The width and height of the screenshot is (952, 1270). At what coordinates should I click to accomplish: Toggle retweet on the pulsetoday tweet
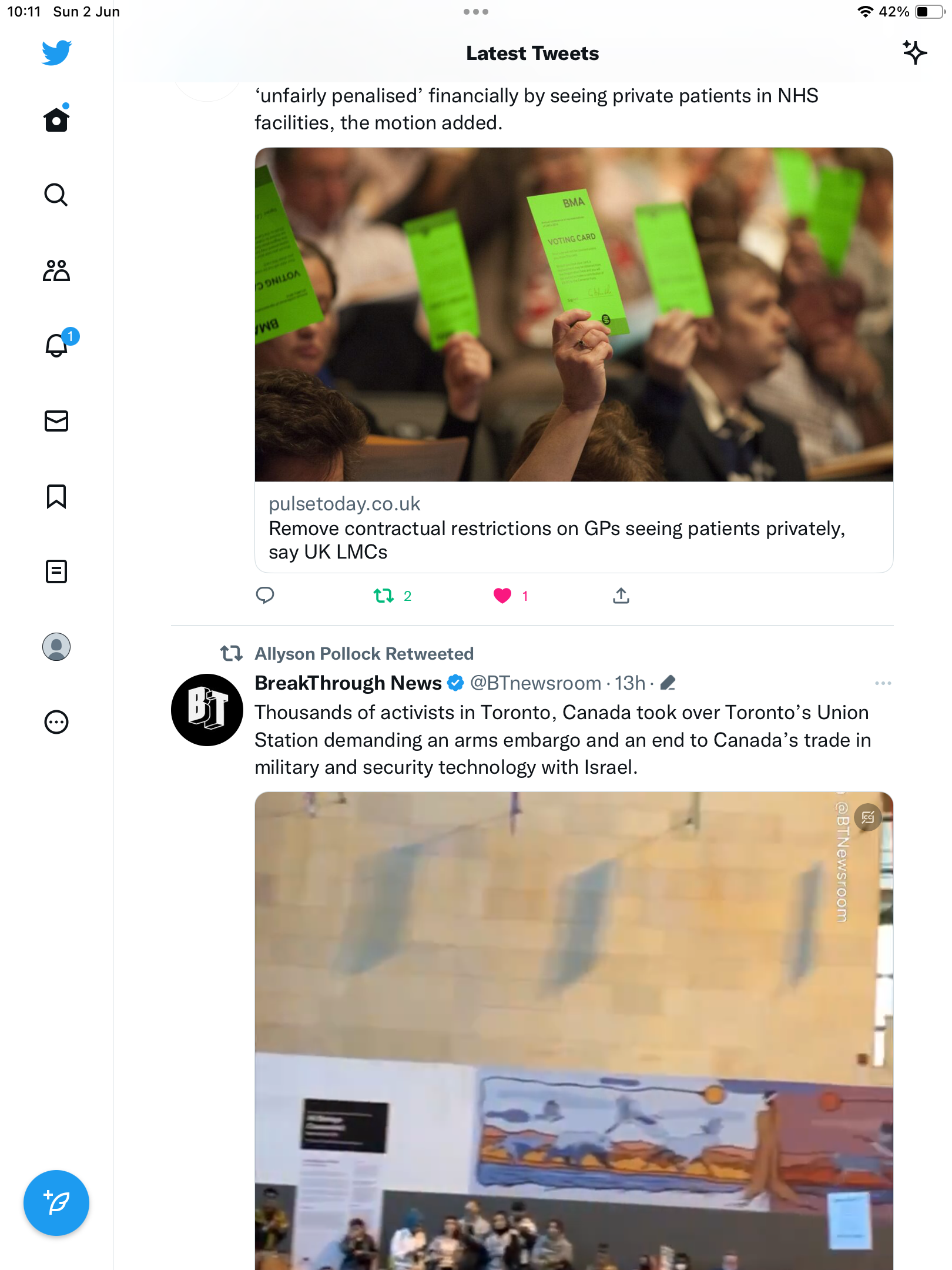[384, 596]
